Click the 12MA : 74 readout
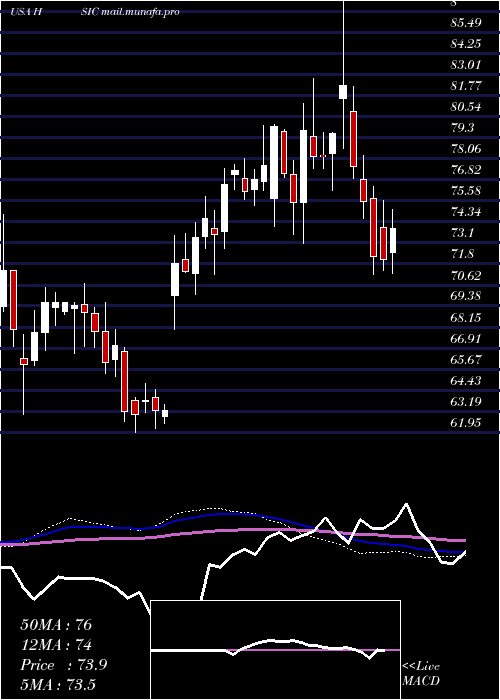 point(56,645)
